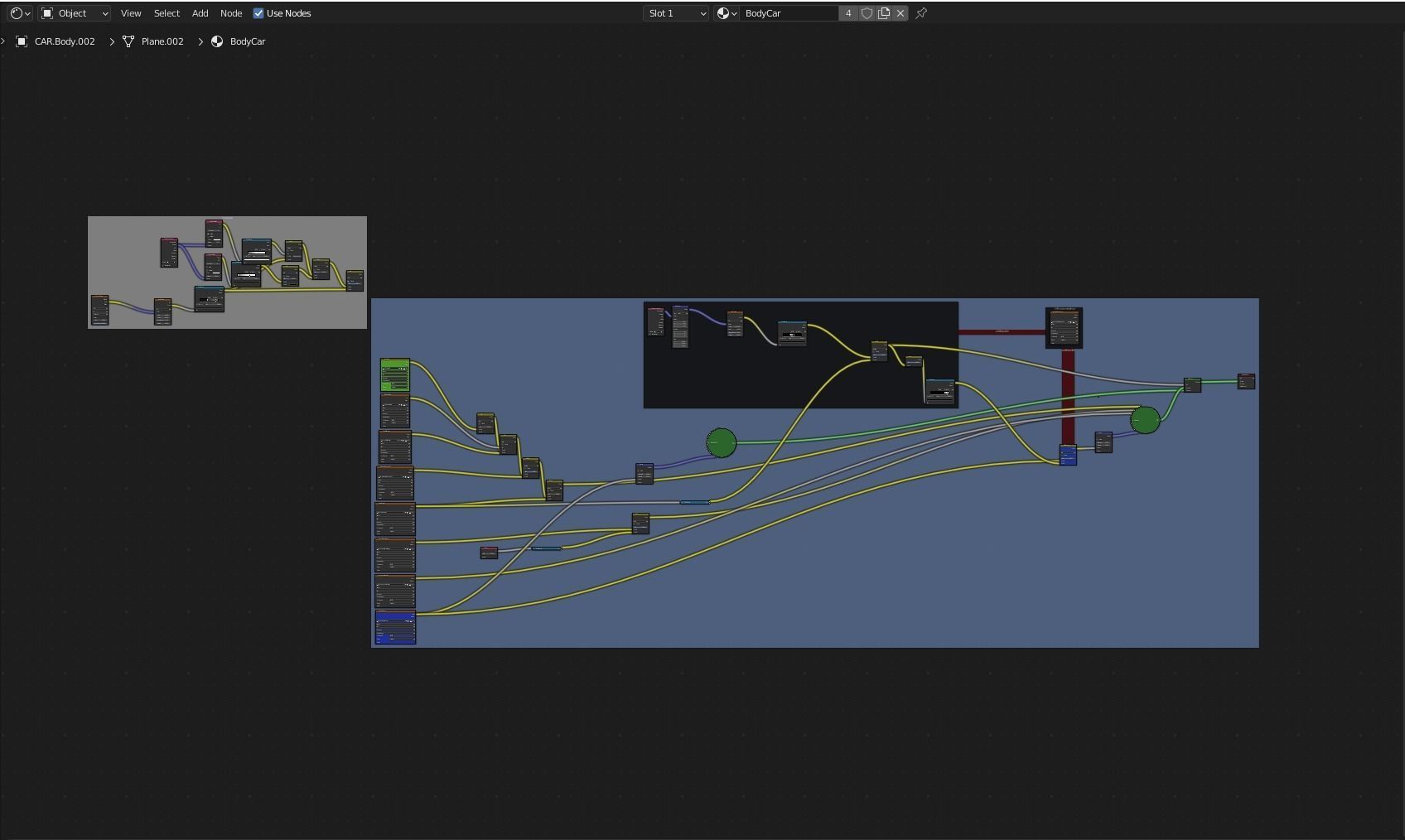Expand the Slot 1 material slot dropdown
This screenshot has height=840, width=1405.
(676, 13)
